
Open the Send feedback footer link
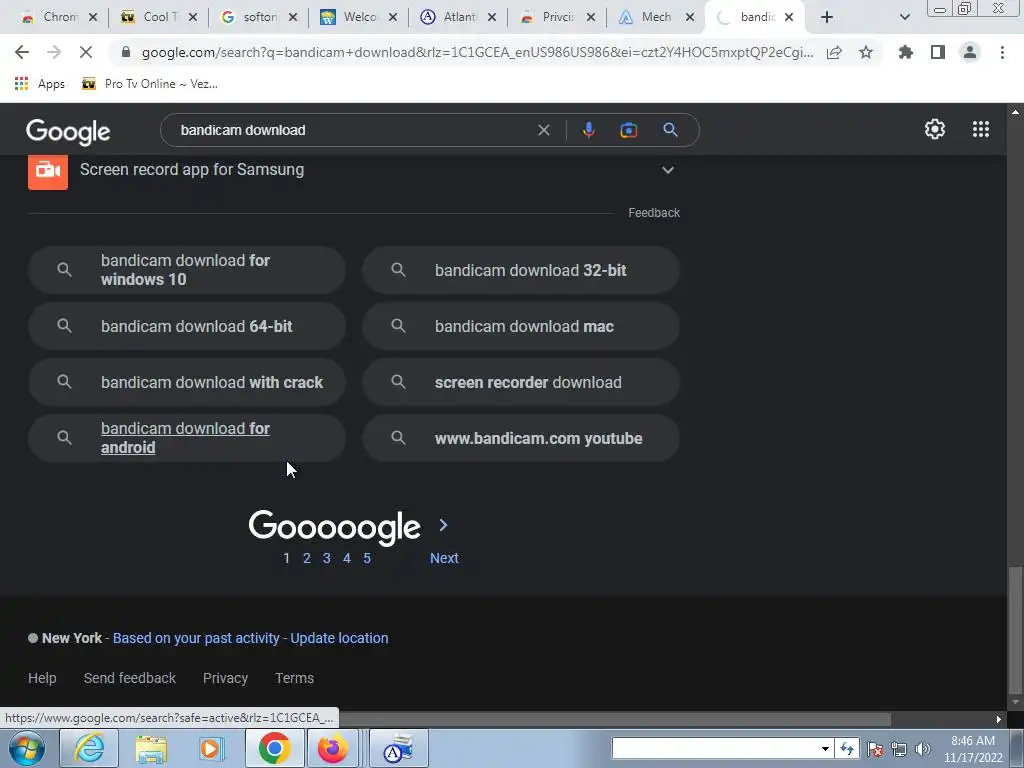coord(129,678)
